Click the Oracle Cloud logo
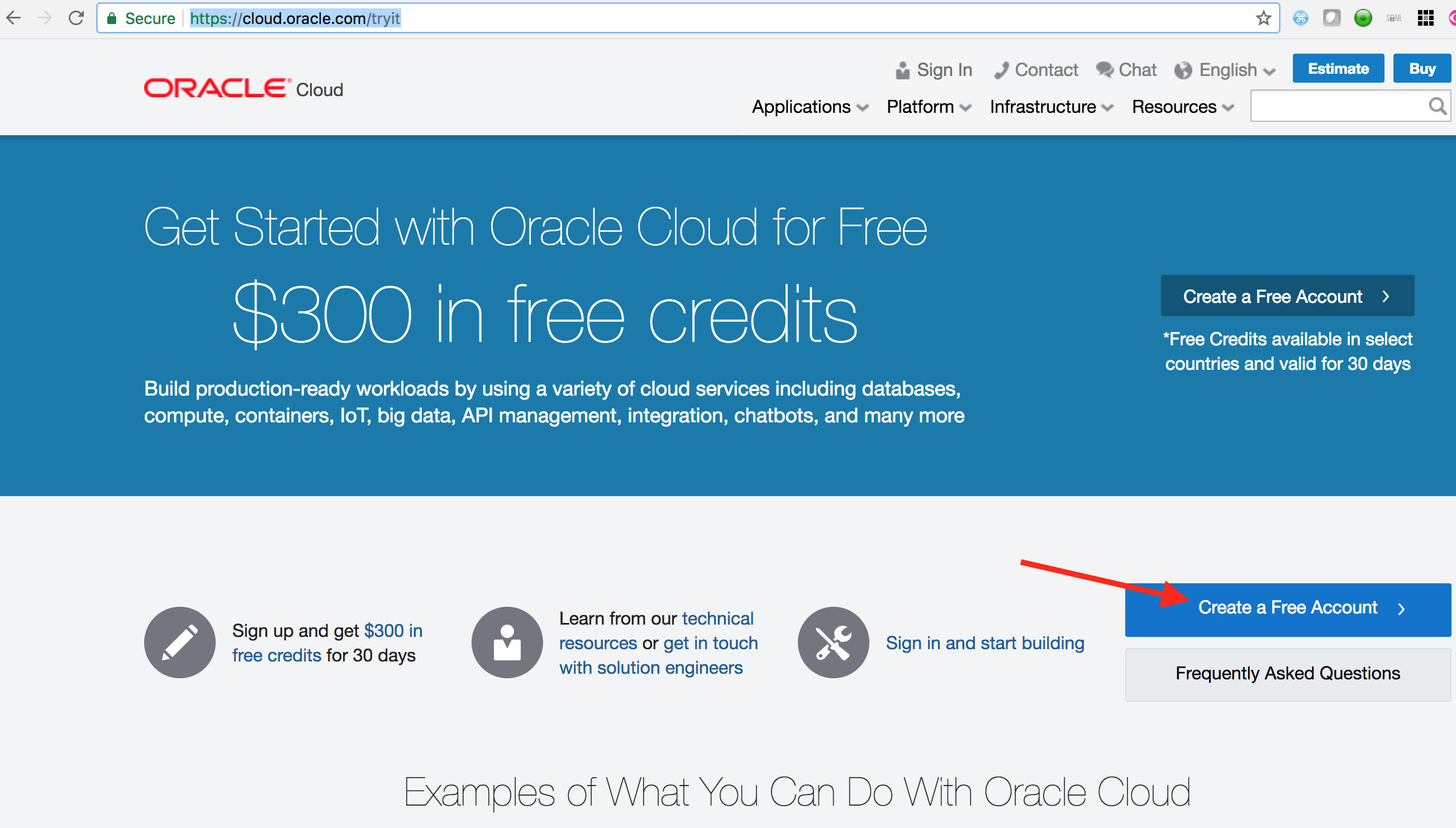The image size is (1456, 828). tap(244, 88)
